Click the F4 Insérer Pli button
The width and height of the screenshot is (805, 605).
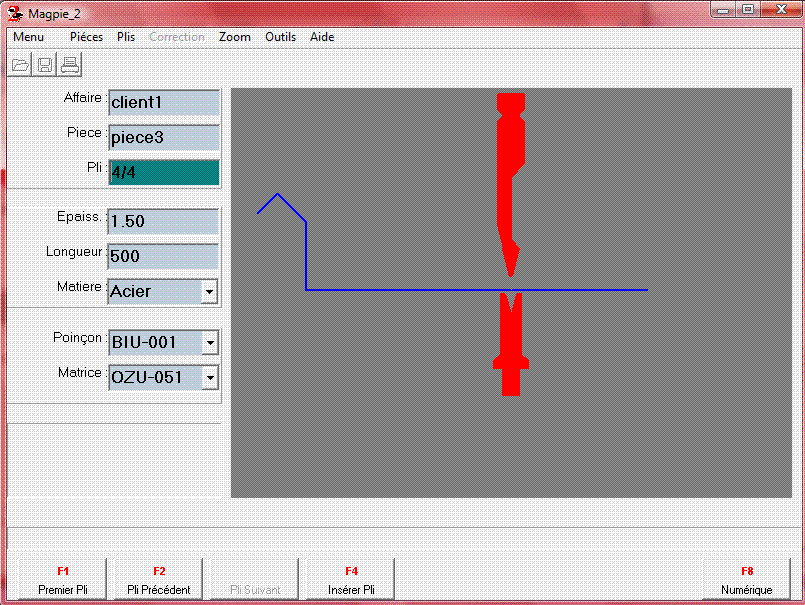(351, 579)
